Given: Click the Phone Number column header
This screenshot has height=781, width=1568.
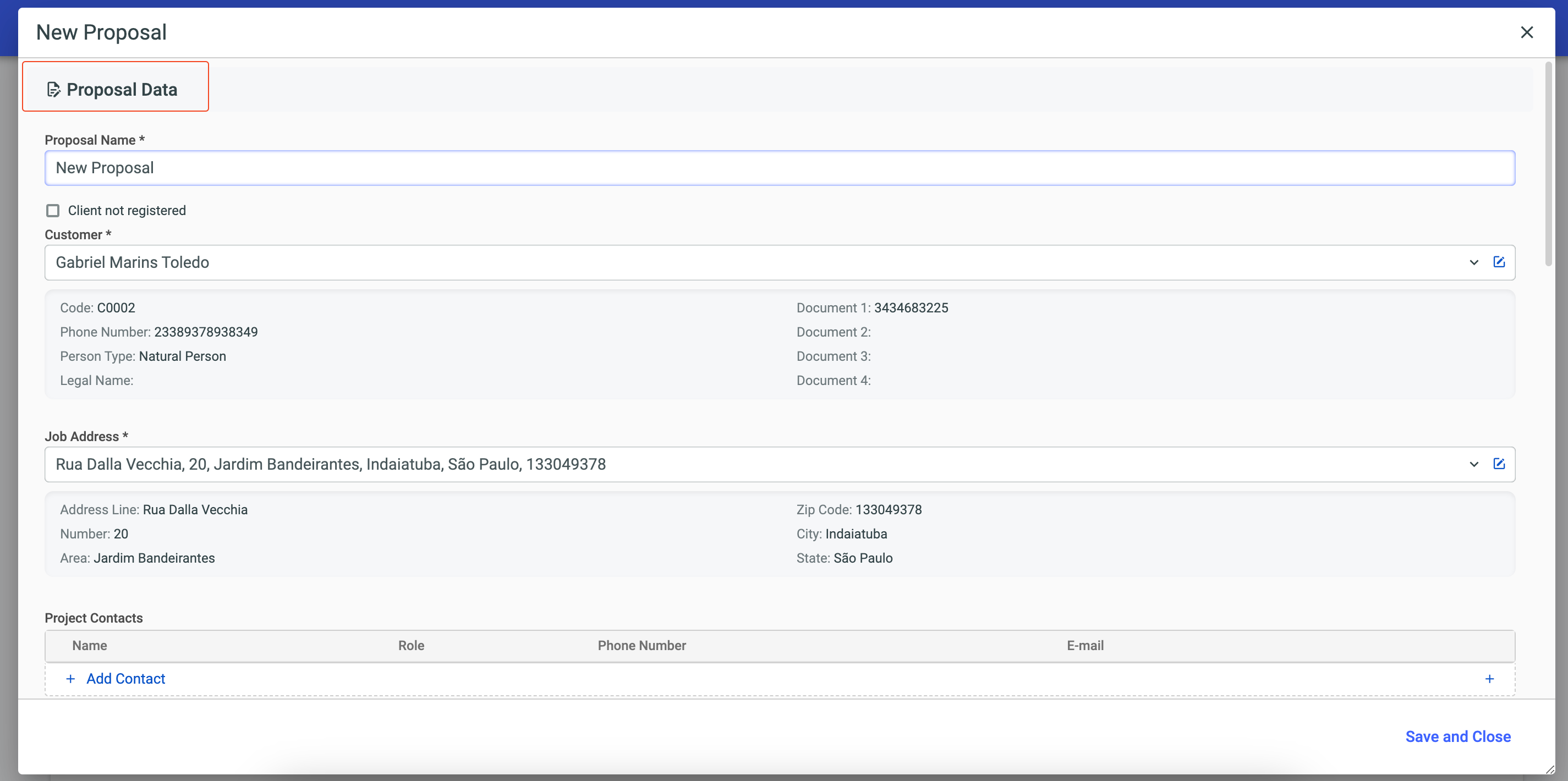Looking at the screenshot, I should pos(641,646).
